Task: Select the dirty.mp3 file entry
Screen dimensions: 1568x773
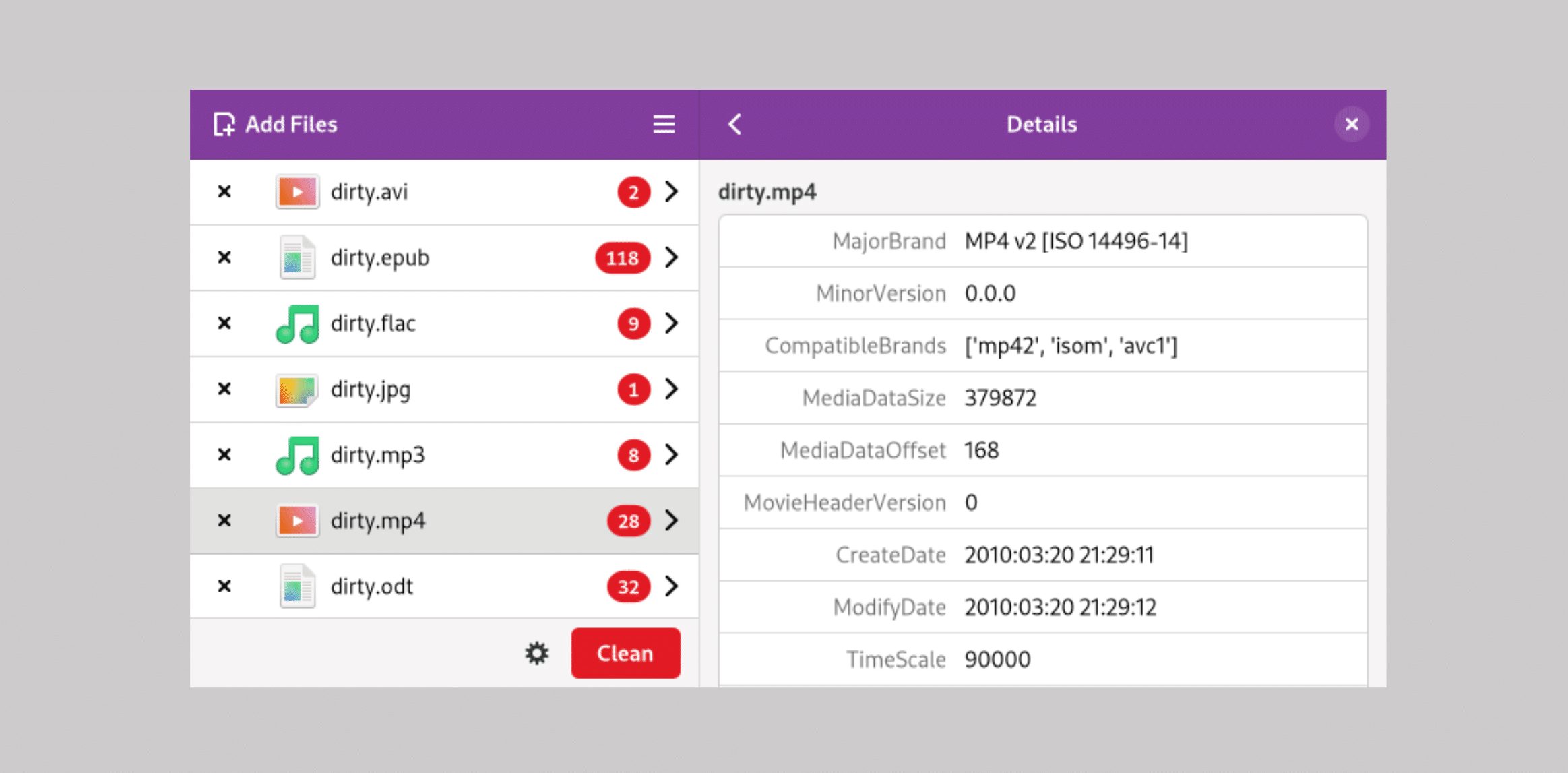Action: click(x=444, y=455)
